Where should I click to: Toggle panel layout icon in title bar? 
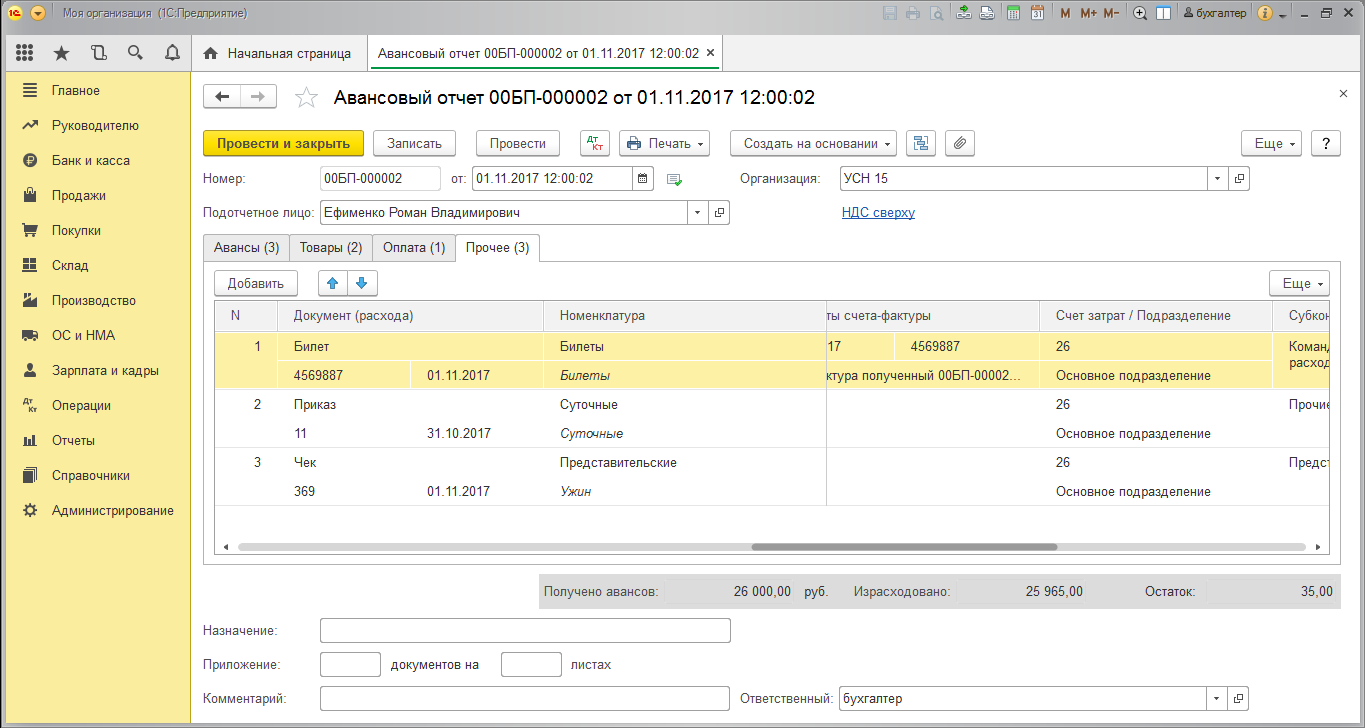1163,13
